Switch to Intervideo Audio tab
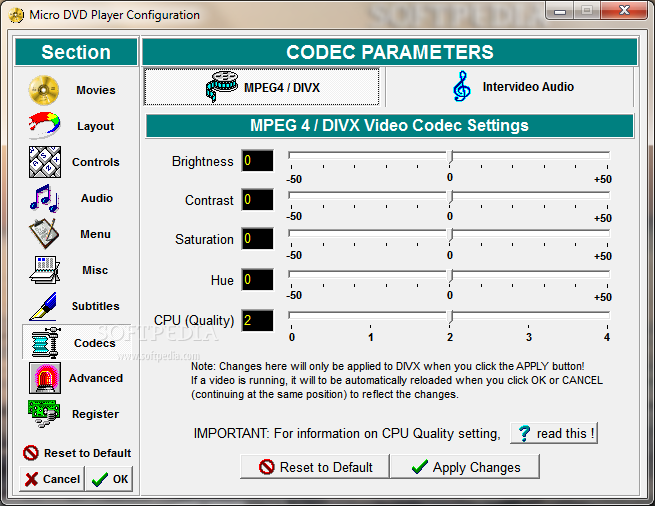655x506 pixels. pyautogui.click(x=510, y=87)
